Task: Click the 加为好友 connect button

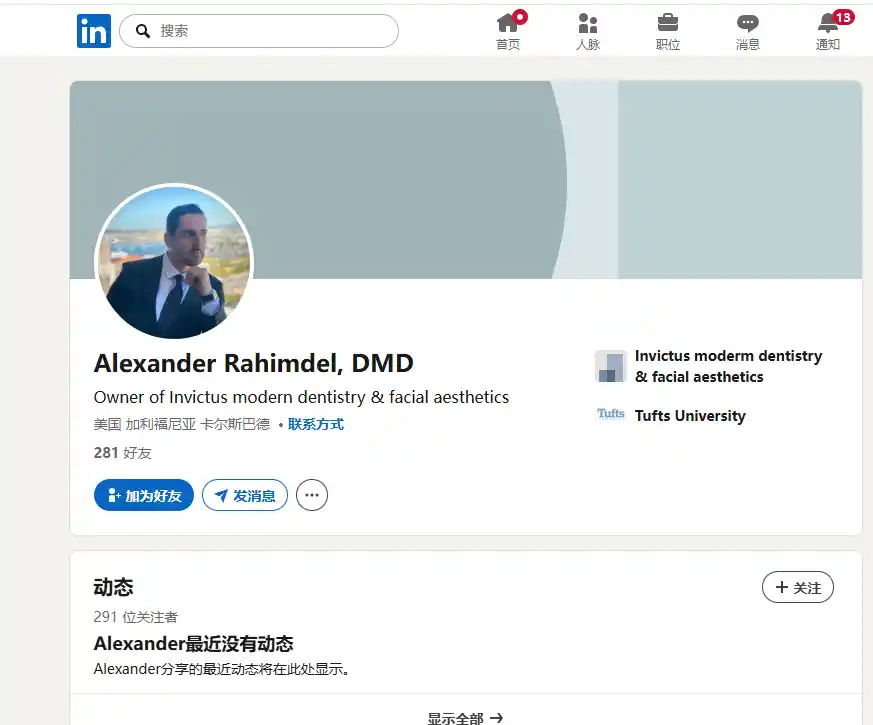Action: (143, 495)
